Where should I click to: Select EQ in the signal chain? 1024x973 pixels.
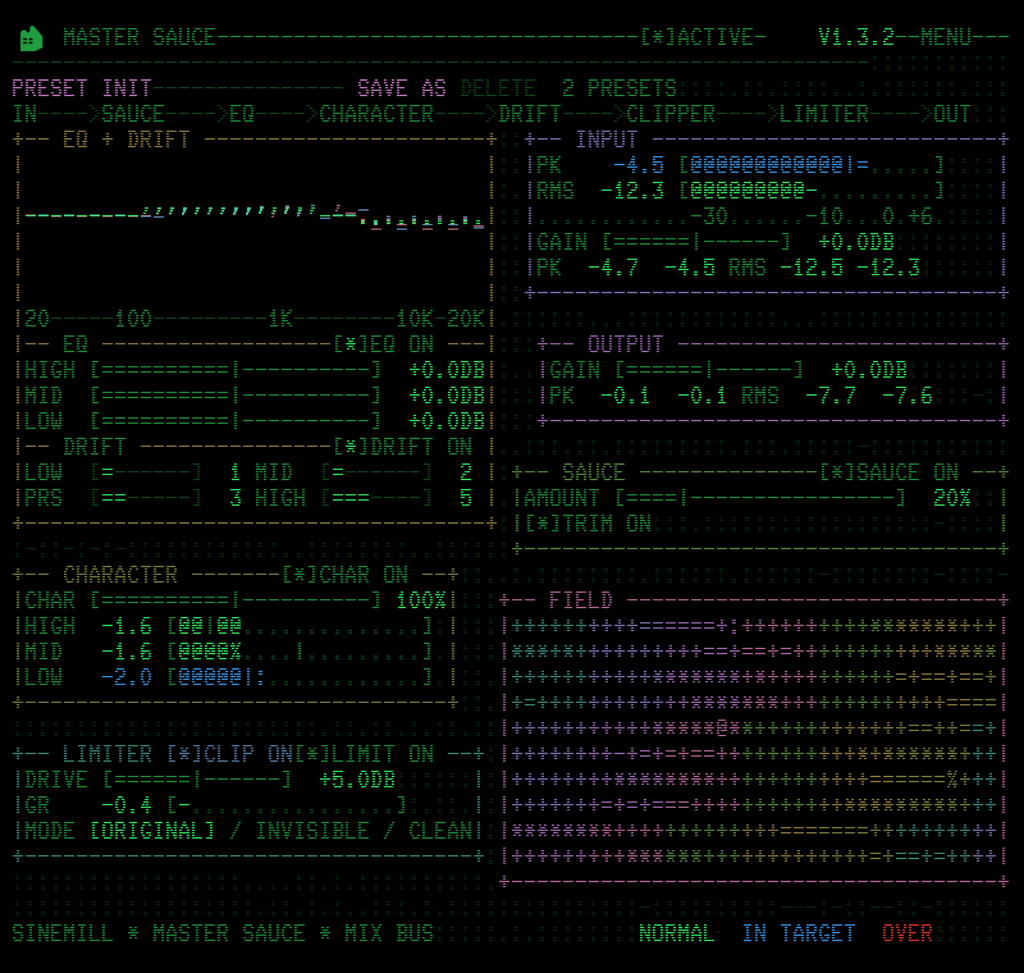coord(242,114)
